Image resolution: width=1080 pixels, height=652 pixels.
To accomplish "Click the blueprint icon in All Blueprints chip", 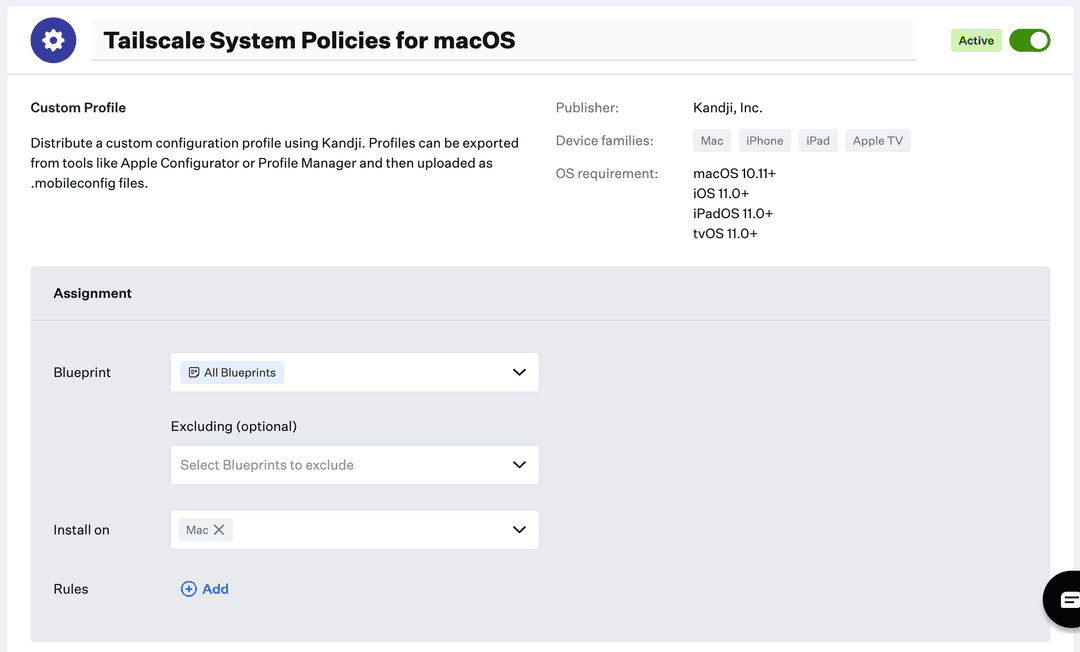I will click(193, 373).
